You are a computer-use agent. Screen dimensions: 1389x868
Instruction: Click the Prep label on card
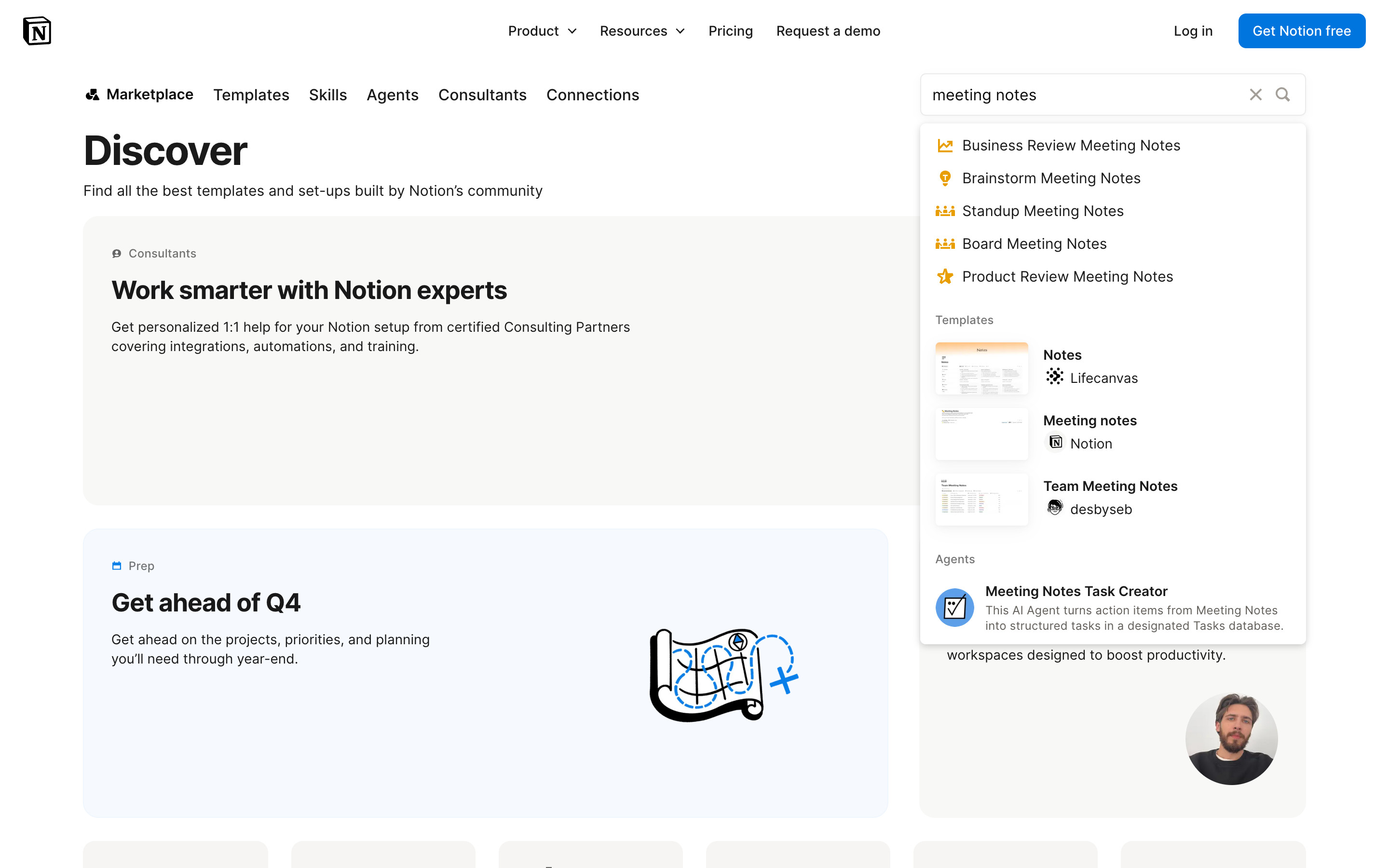coord(141,566)
